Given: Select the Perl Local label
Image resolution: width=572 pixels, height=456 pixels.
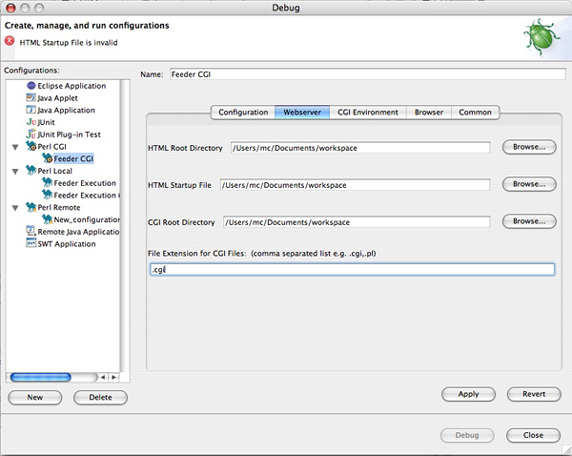Looking at the screenshot, I should (x=55, y=171).
